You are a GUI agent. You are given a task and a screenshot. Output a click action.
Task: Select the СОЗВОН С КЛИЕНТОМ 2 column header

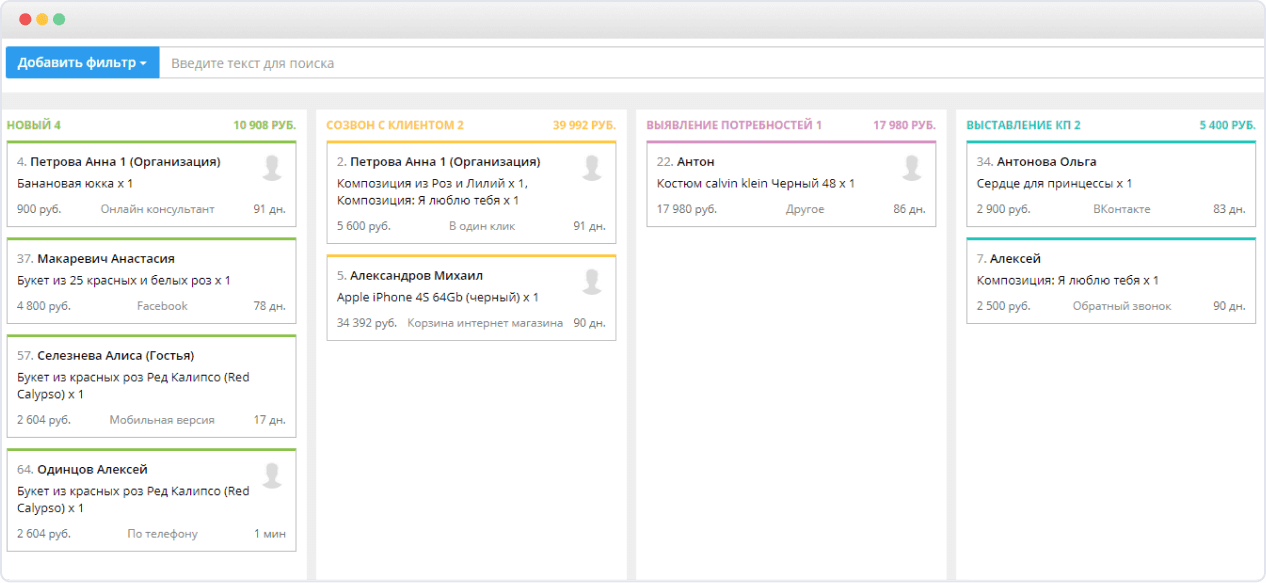[x=395, y=125]
